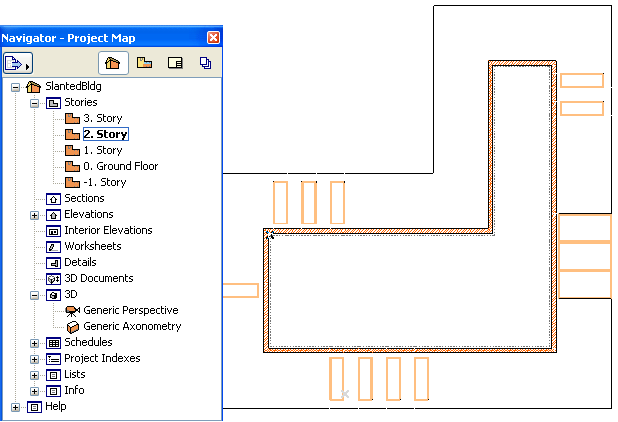Viewport: 618px width, 422px height.
Task: Select the Info label
Action: click(x=74, y=390)
